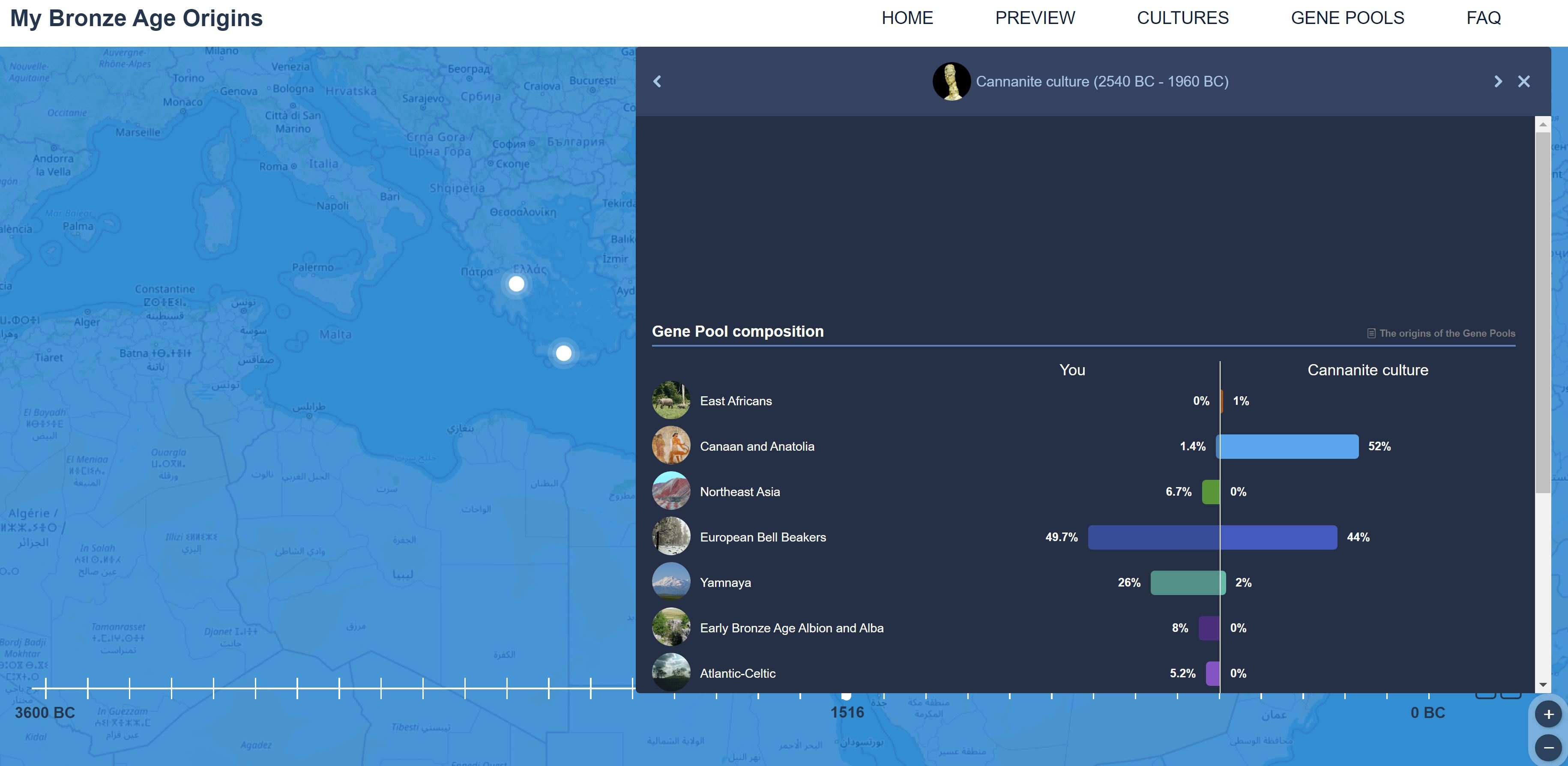
Task: Click the 1.4% value for Canaan and Anatolia
Action: click(1192, 446)
